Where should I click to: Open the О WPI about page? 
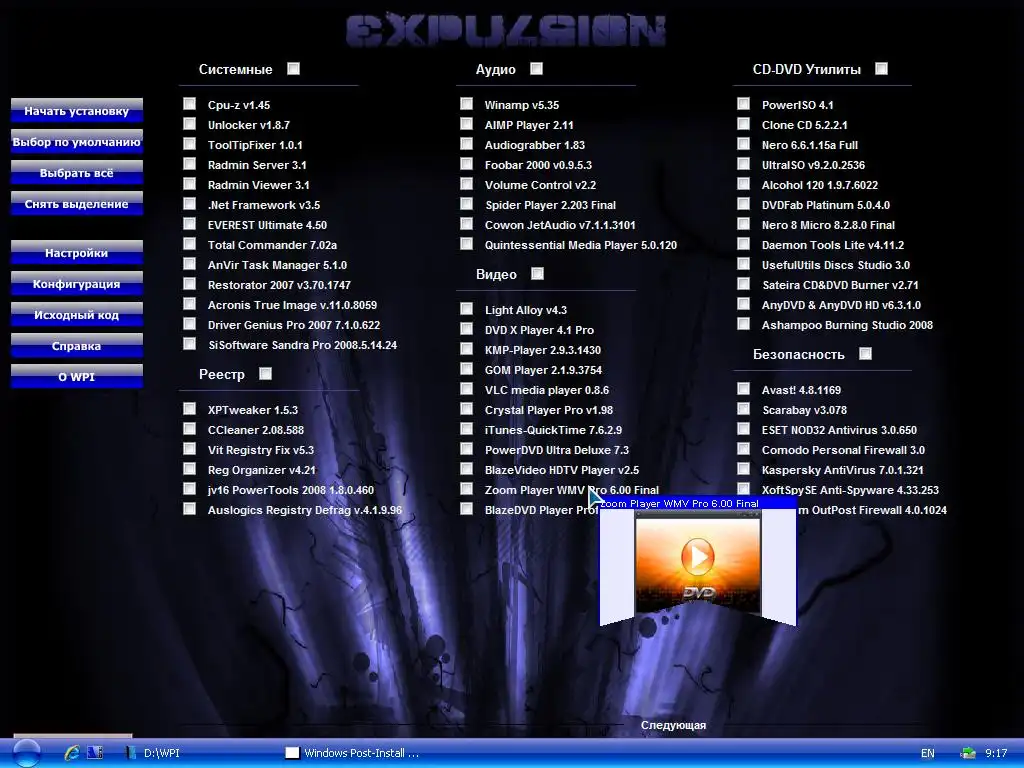tap(76, 377)
